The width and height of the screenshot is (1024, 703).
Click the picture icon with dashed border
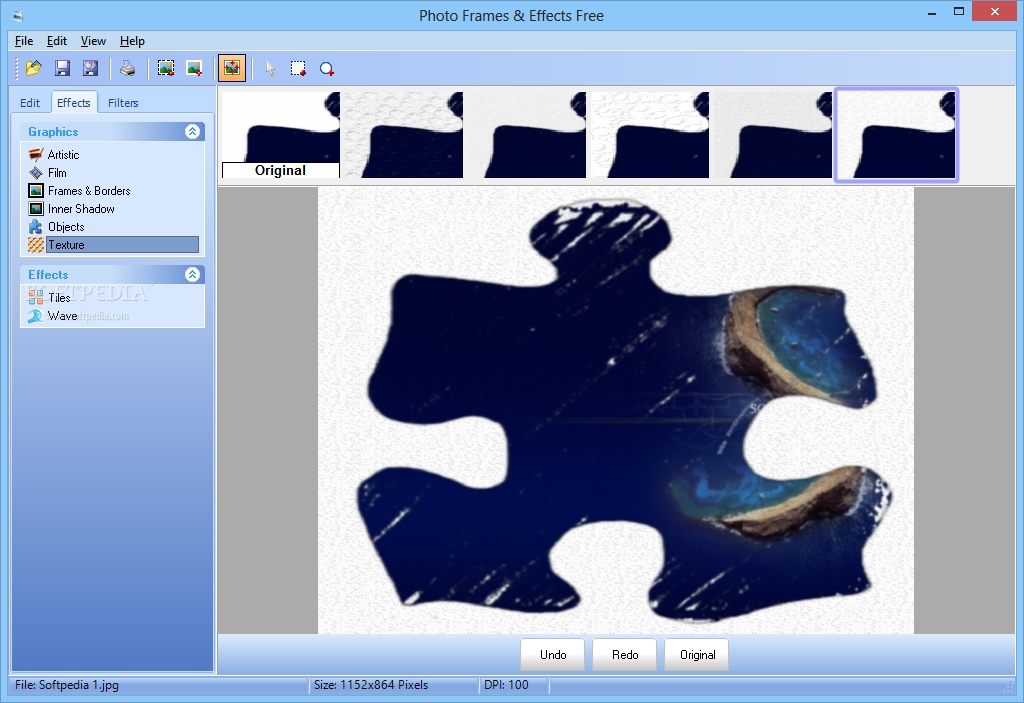click(x=166, y=68)
